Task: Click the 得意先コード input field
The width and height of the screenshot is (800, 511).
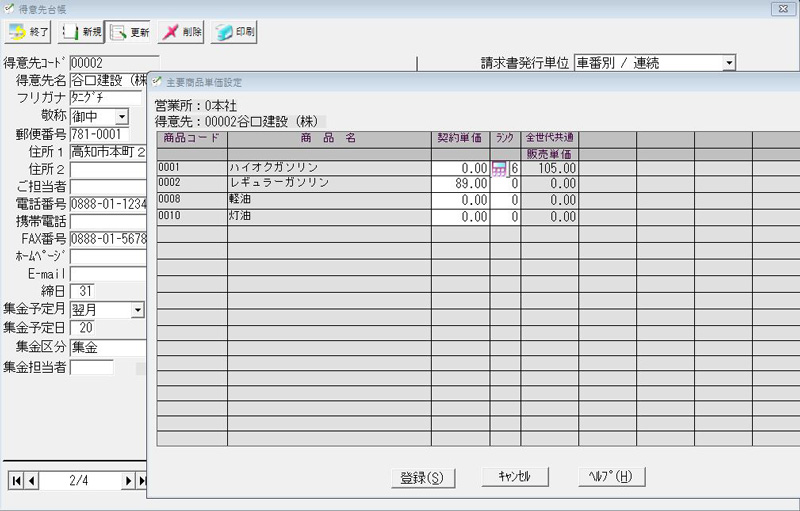Action: [108, 63]
